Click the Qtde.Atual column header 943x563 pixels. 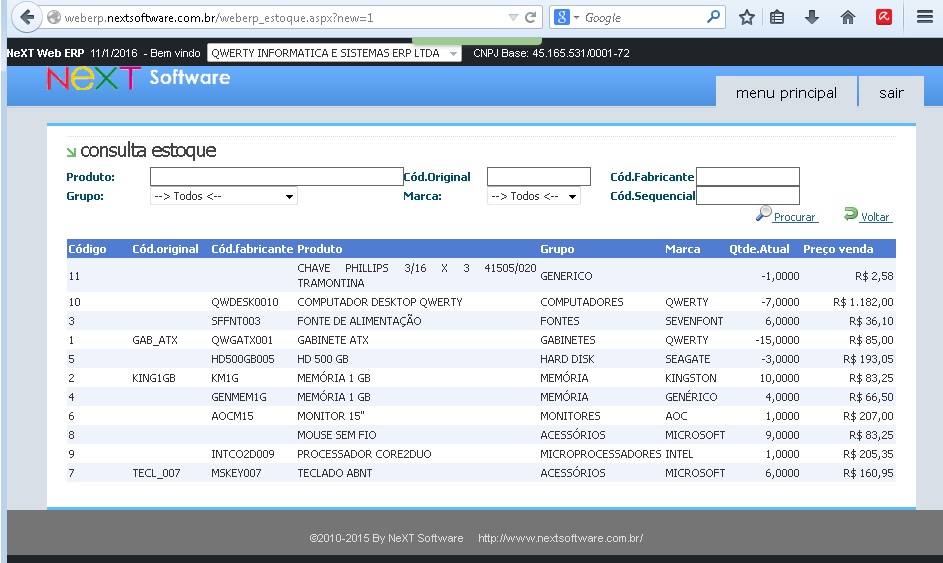760,249
